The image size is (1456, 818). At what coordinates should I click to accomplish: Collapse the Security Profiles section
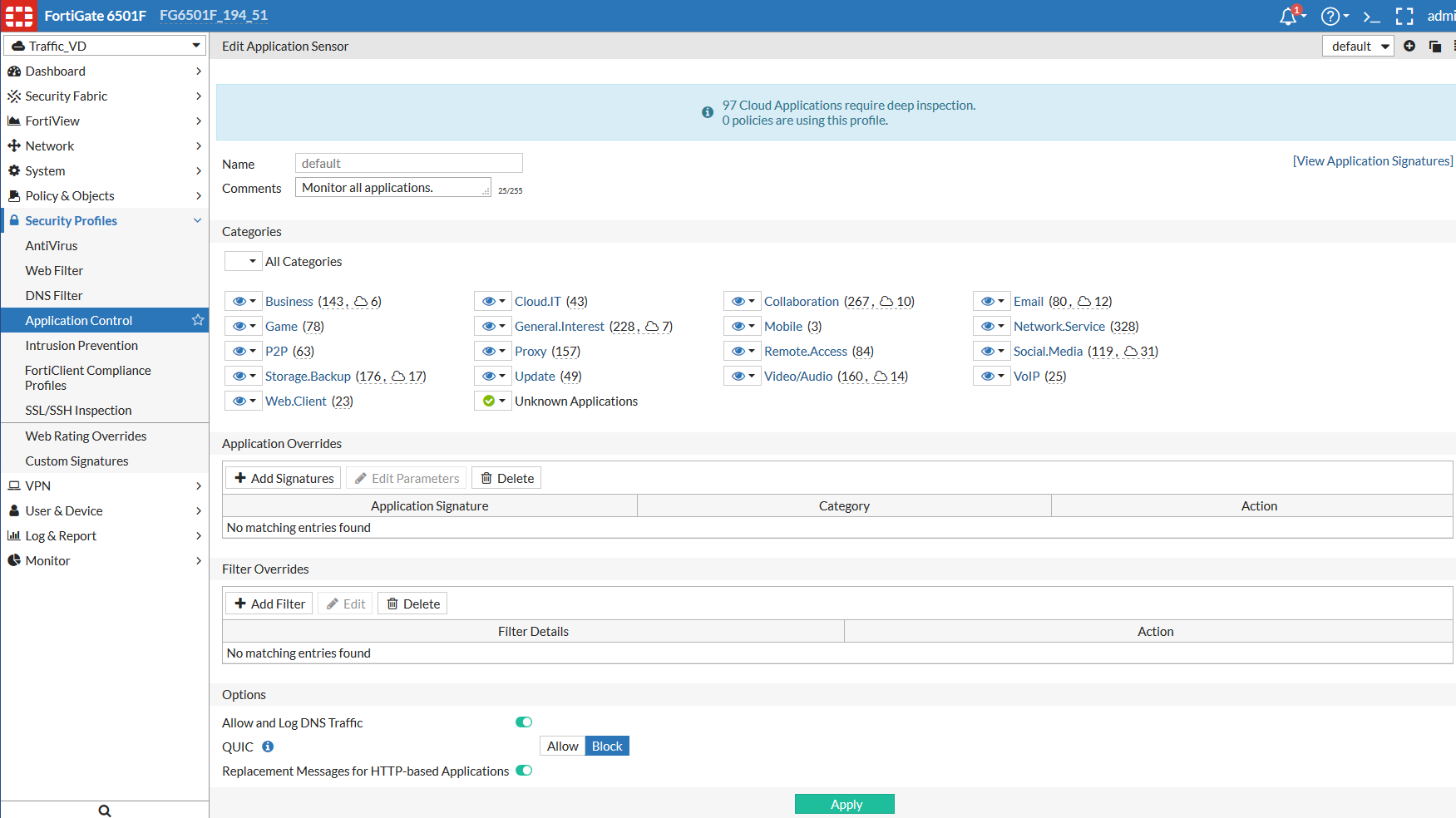[105, 221]
